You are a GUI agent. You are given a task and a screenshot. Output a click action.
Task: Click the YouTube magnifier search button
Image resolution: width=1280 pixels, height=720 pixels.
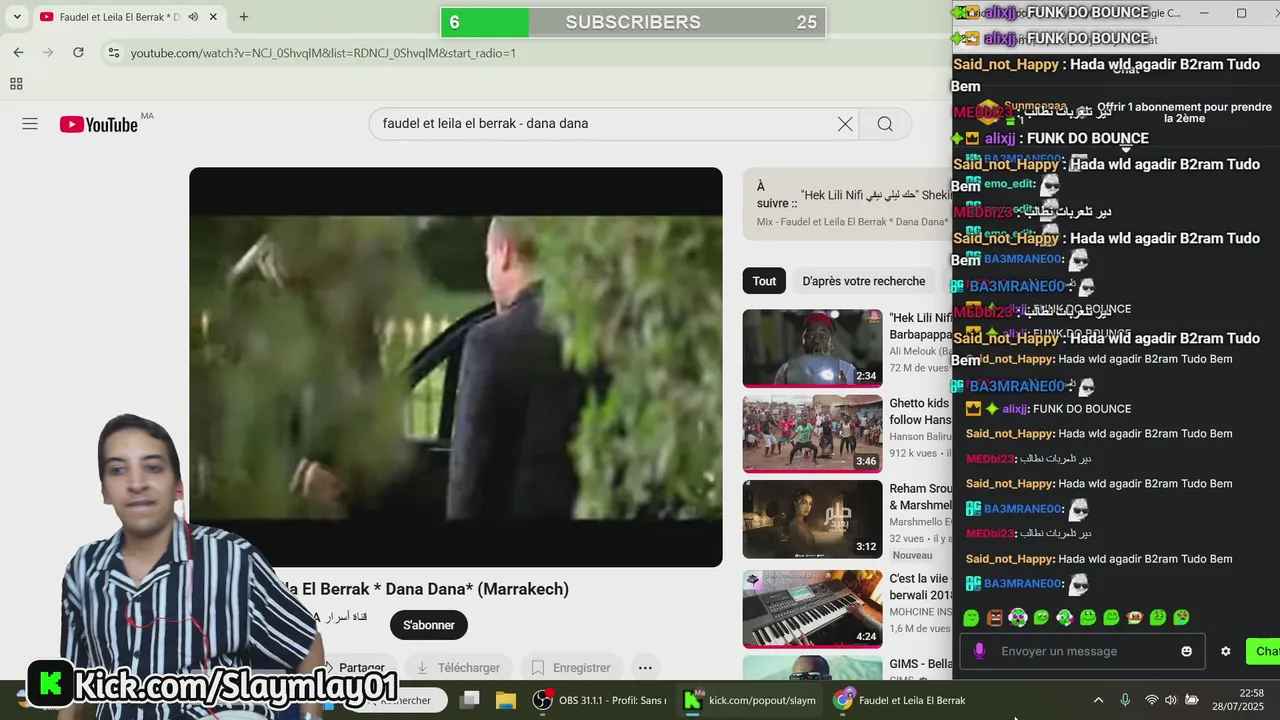[885, 124]
